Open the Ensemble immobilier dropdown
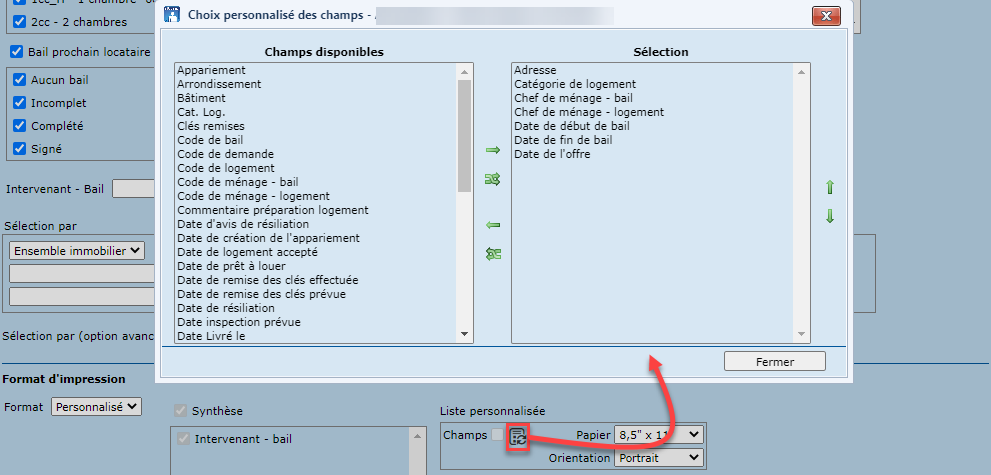This screenshot has width=991, height=475. tap(77, 250)
